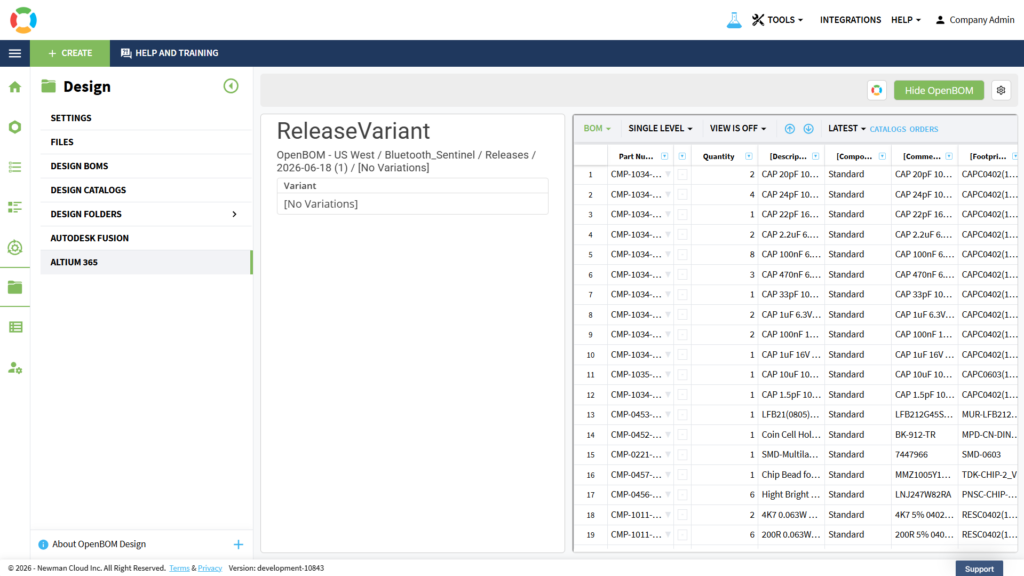Open Component column filter icon
1024x576 pixels.
[882, 156]
